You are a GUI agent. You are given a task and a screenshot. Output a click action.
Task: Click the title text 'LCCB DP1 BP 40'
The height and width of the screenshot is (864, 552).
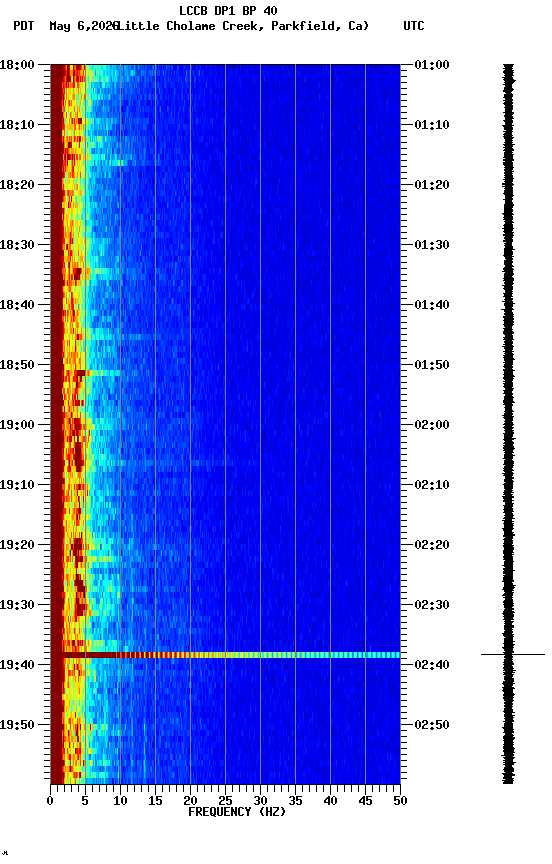click(228, 10)
